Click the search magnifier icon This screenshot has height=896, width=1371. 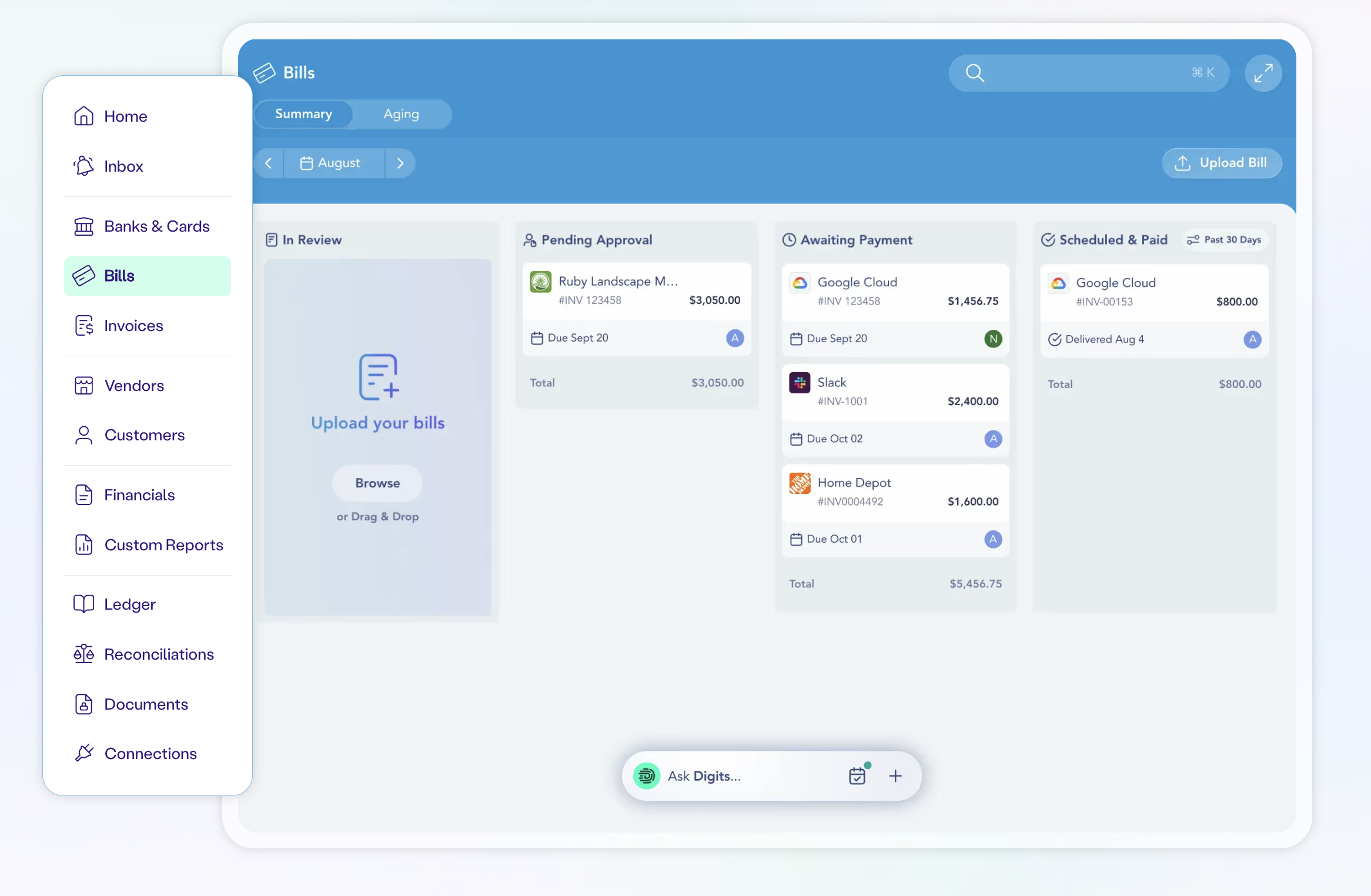click(x=974, y=73)
